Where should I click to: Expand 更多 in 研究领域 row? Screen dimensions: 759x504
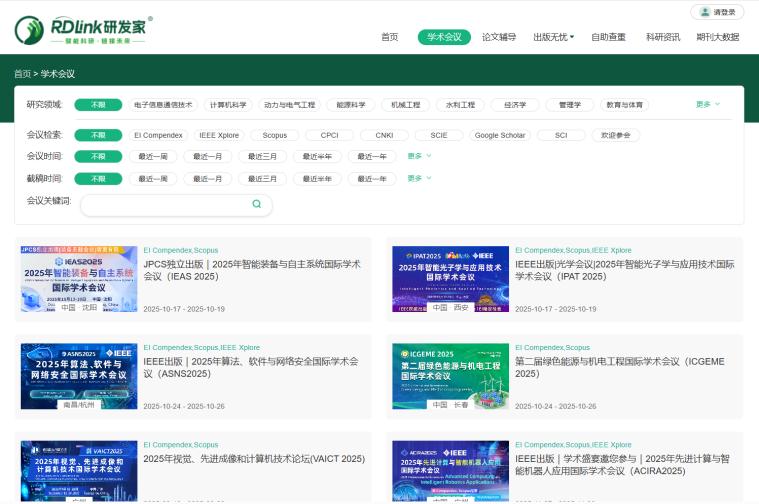click(707, 104)
